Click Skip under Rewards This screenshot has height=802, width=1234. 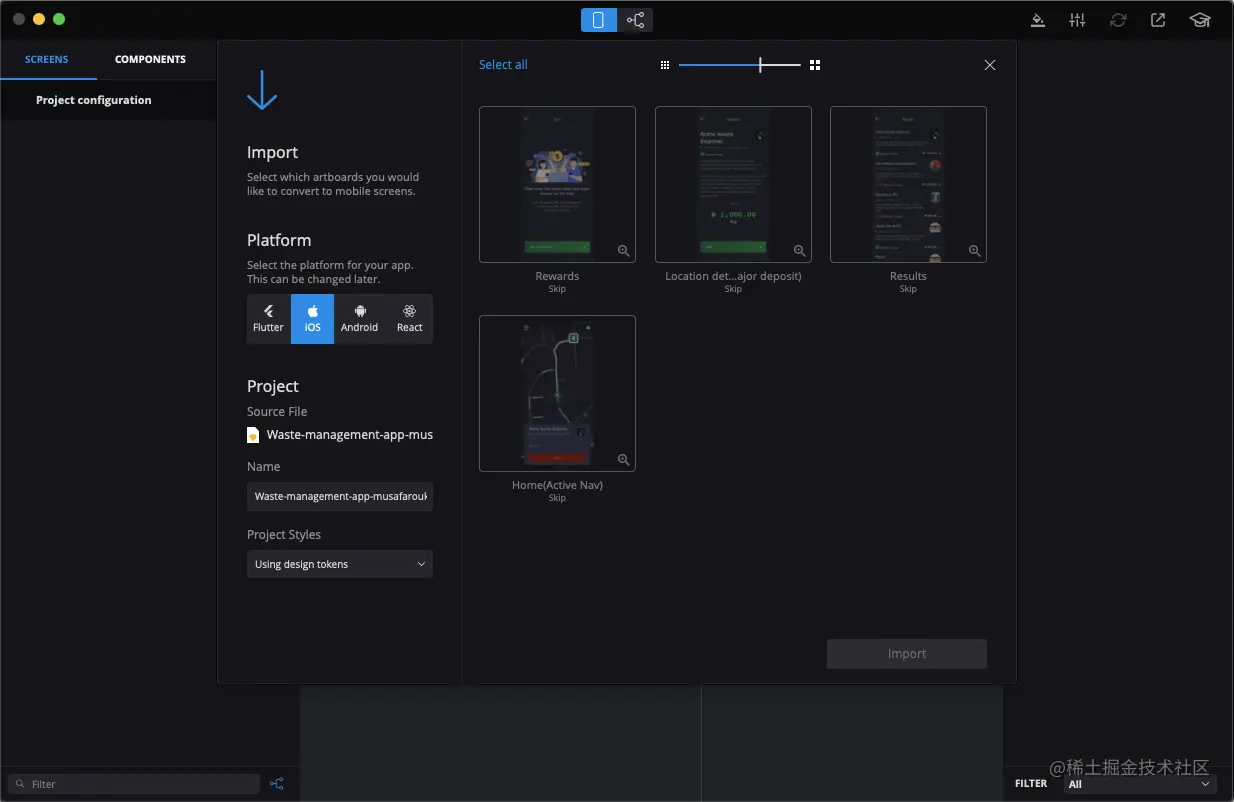point(557,289)
